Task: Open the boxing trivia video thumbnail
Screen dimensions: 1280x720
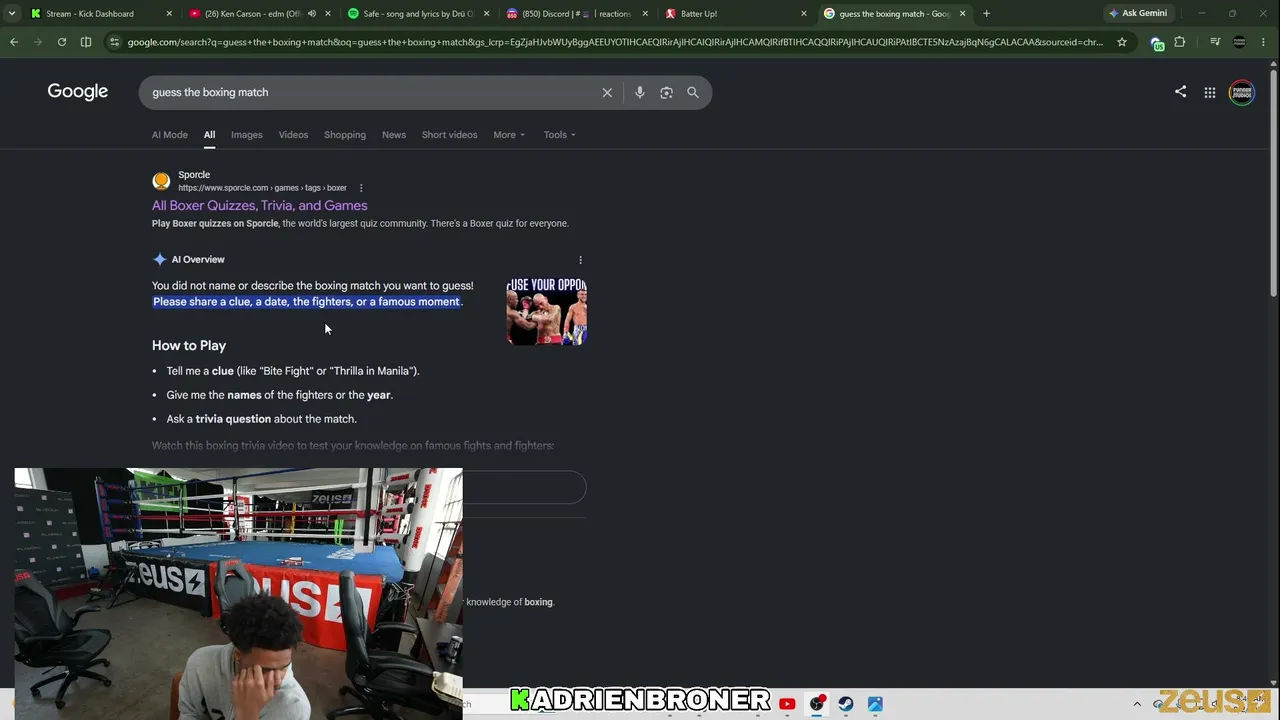Action: click(x=546, y=311)
